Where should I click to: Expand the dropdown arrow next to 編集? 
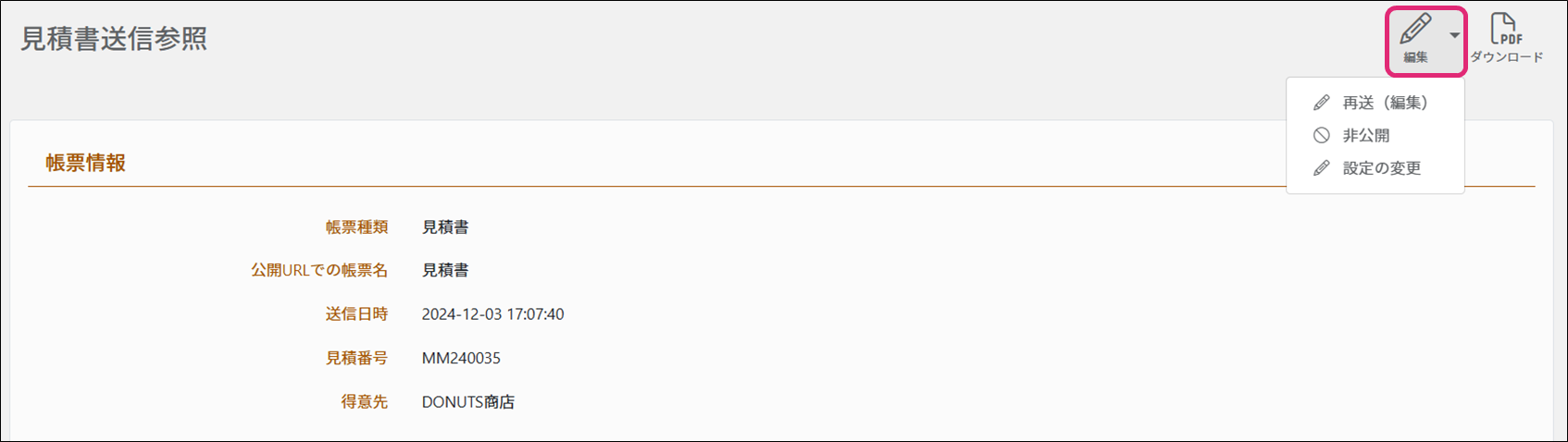1455,36
